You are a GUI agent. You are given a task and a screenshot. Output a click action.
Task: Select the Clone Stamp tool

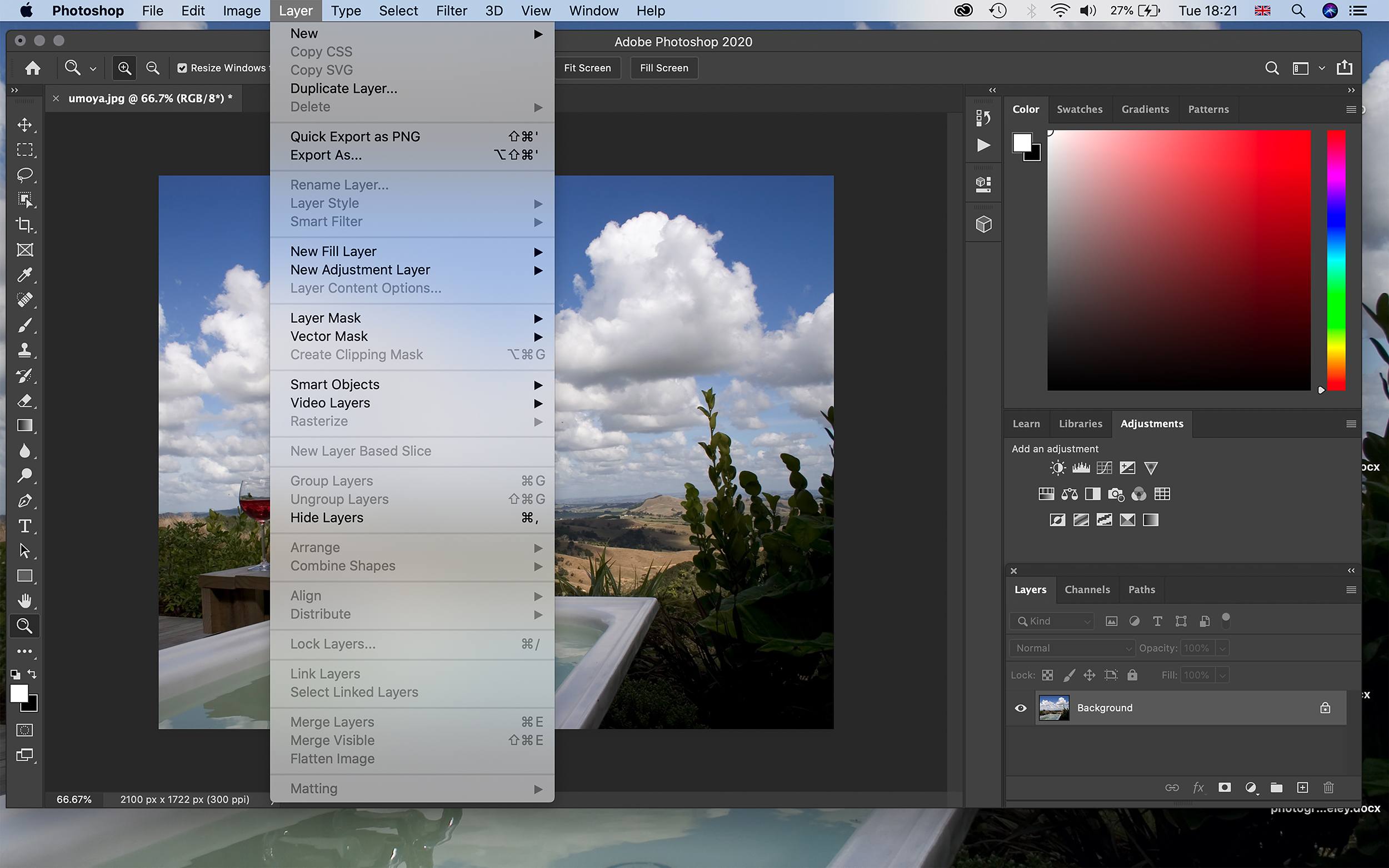[24, 350]
